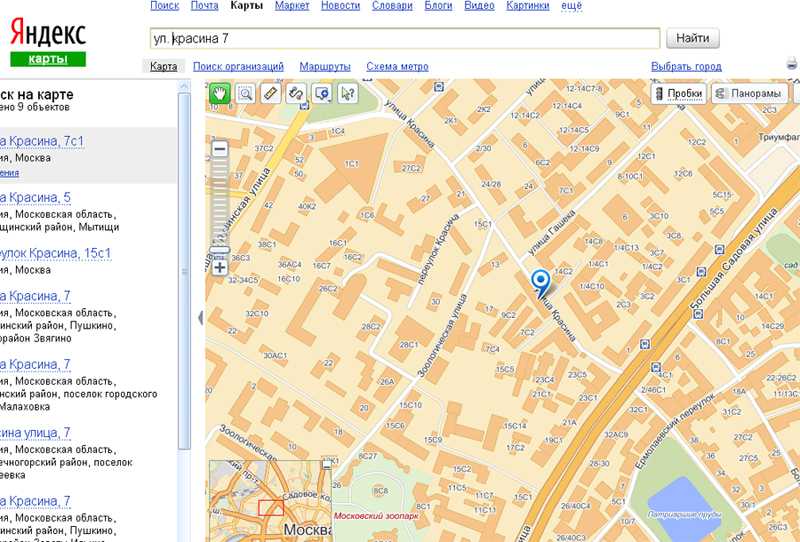Enable the Панорамы street view layer
Screen dimensions: 800x542
point(749,93)
